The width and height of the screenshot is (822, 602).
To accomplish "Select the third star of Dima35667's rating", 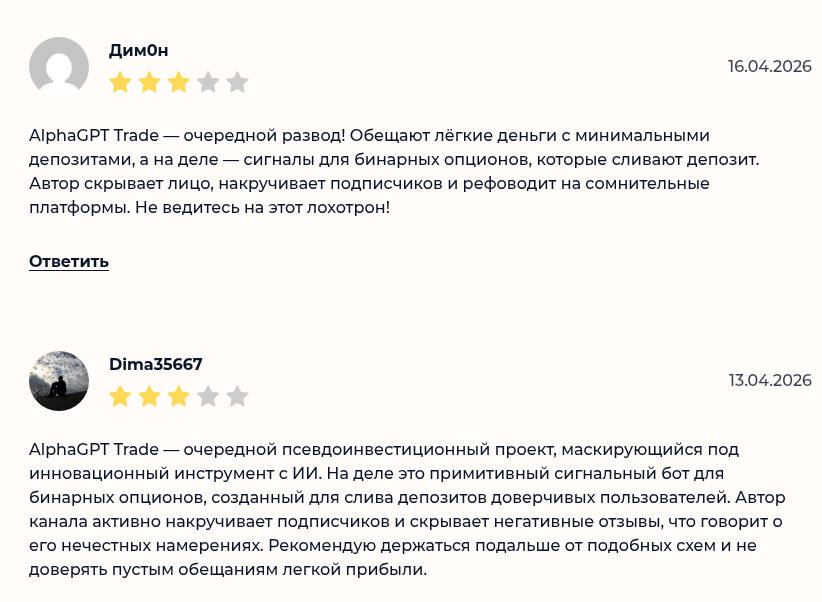I will click(179, 396).
